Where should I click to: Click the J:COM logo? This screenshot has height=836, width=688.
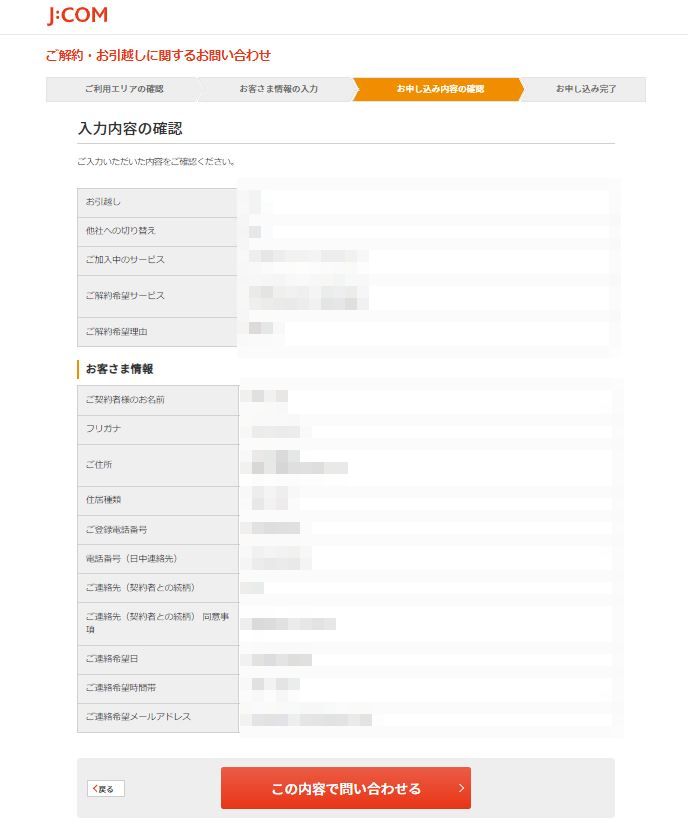tap(78, 16)
